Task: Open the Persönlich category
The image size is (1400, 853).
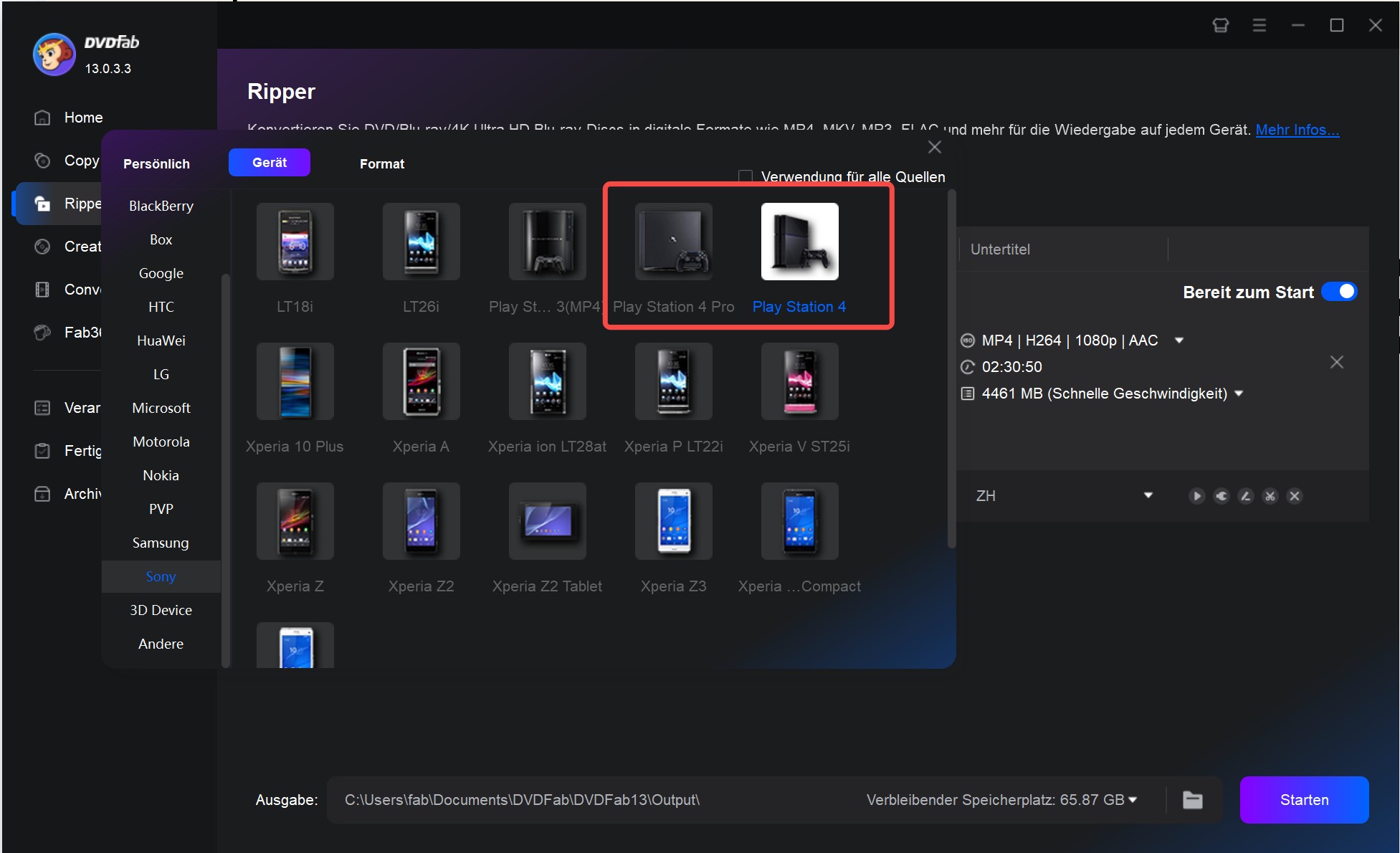Action: pyautogui.click(x=156, y=164)
